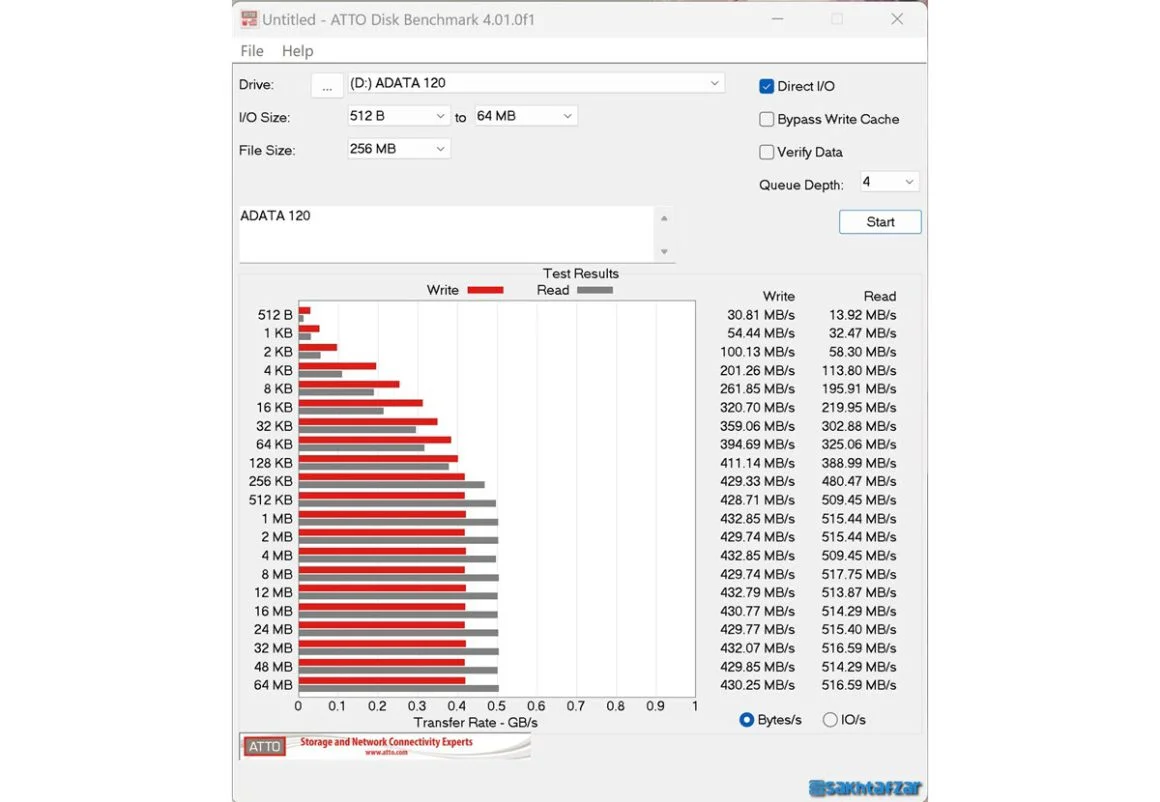Open the Help menu
The height and width of the screenshot is (802, 1160).
297,51
